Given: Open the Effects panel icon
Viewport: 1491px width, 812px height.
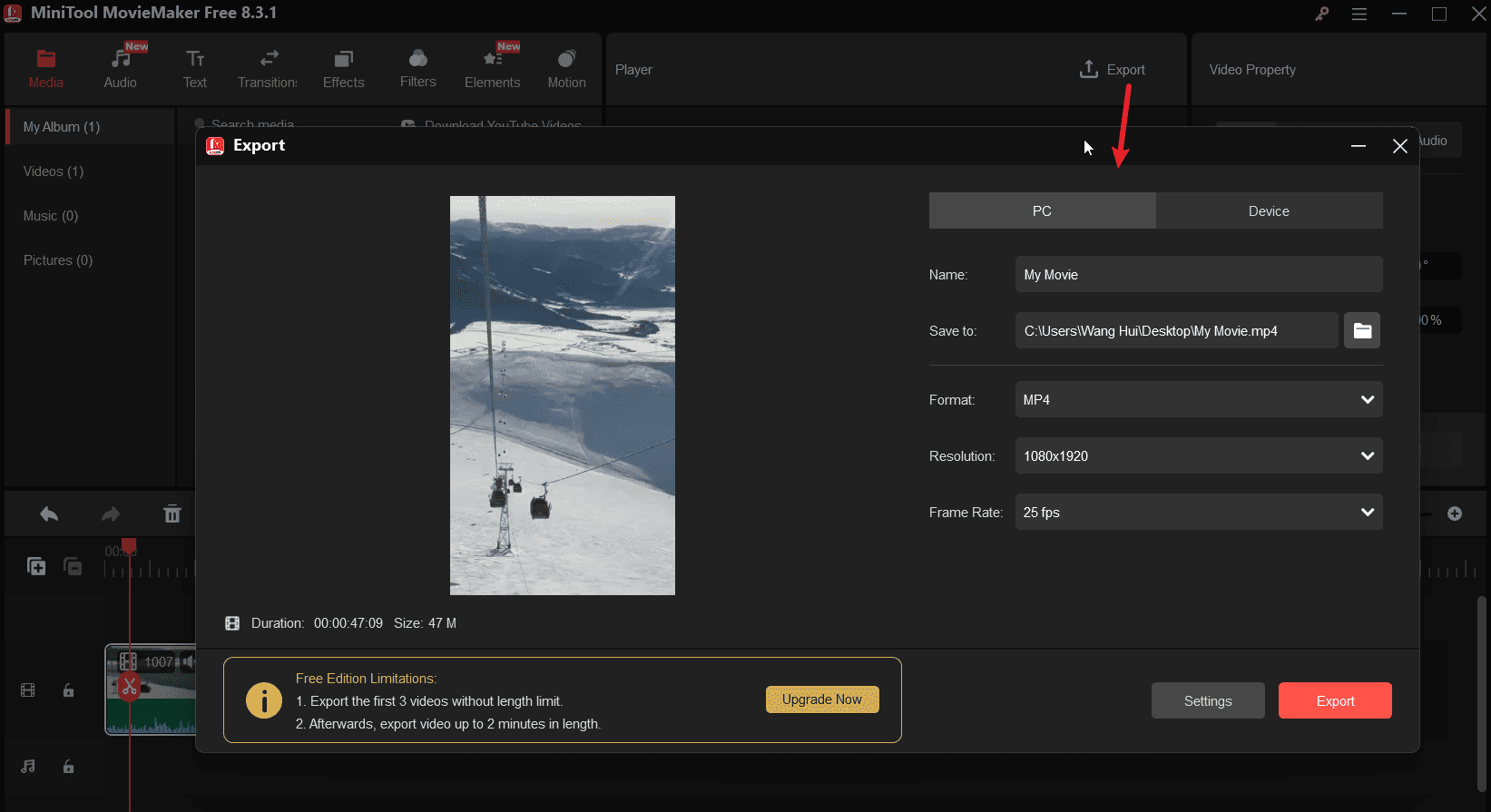Looking at the screenshot, I should (x=343, y=60).
